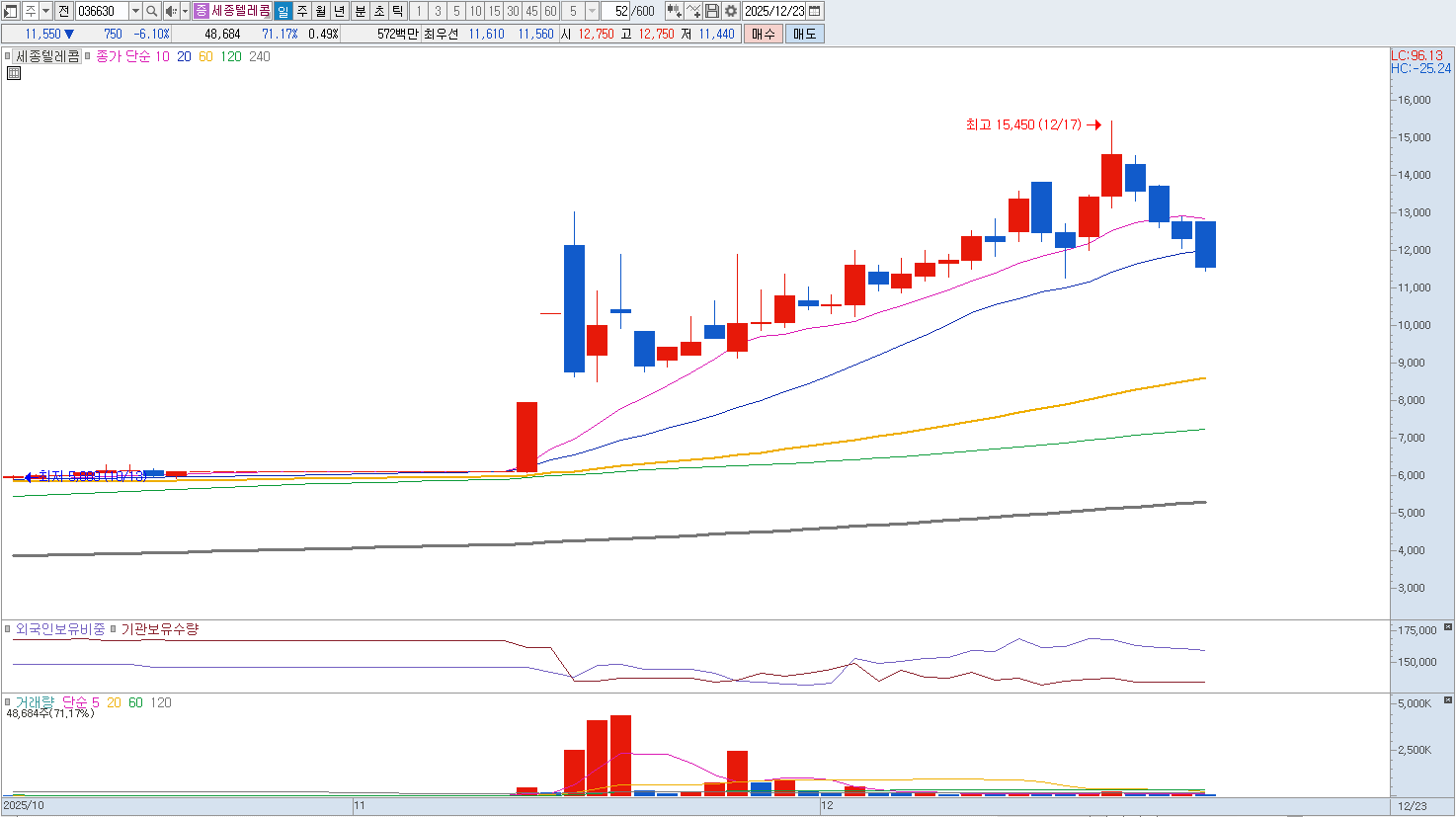This screenshot has height=817, width=1456.
Task: Switch to 주 (weekly) chart period
Action: (302, 11)
